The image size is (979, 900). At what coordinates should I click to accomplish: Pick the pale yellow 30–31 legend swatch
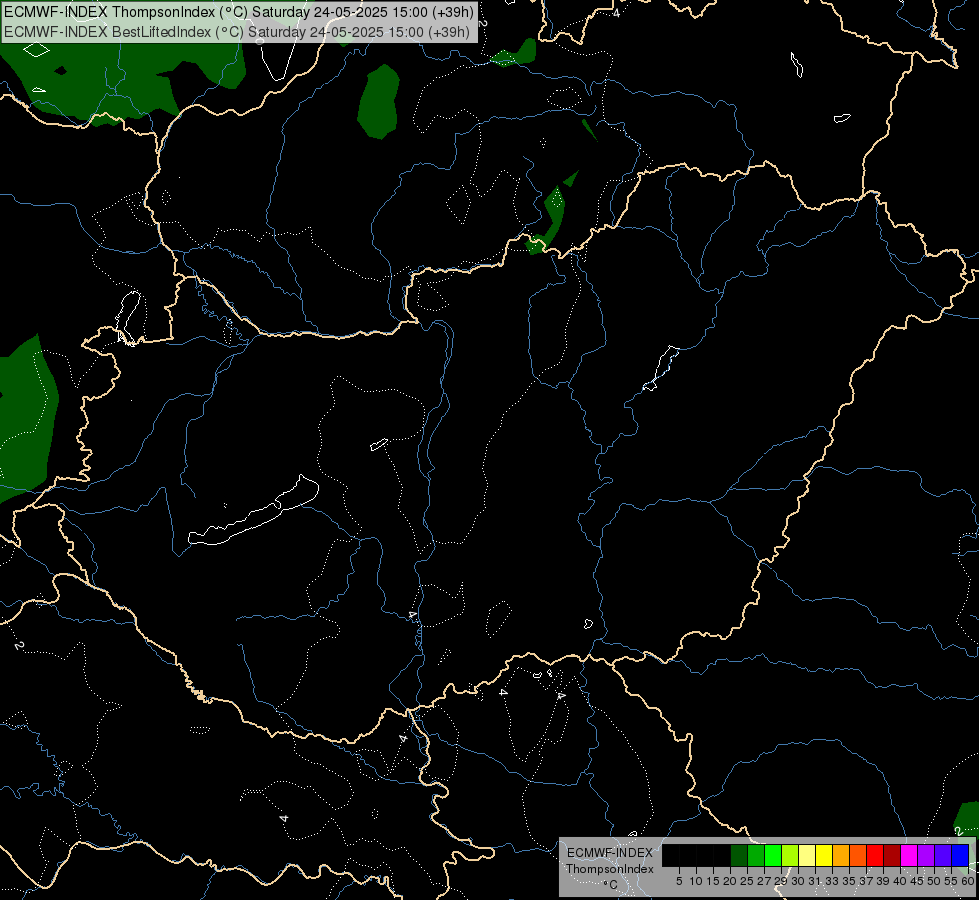pos(807,855)
